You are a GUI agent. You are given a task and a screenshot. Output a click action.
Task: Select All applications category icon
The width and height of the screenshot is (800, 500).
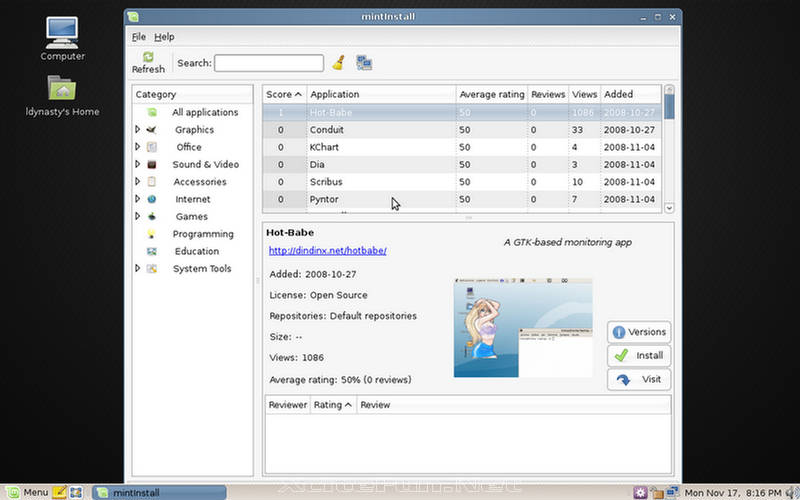coord(152,112)
